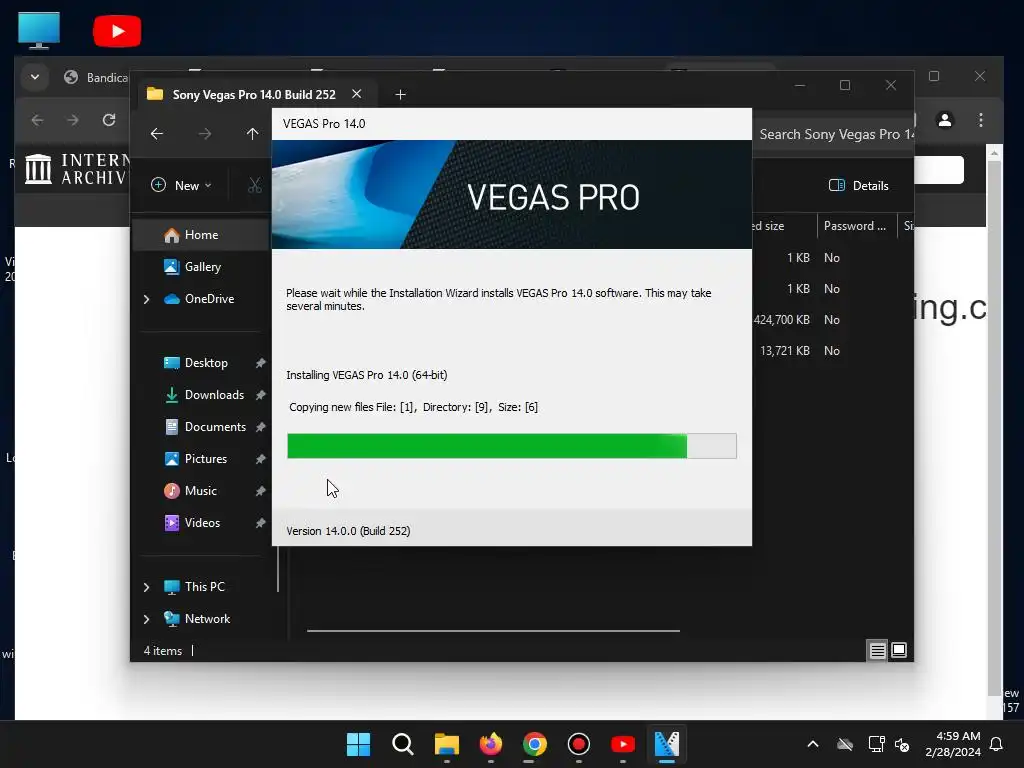Click the browser forward arrow

click(x=72, y=120)
